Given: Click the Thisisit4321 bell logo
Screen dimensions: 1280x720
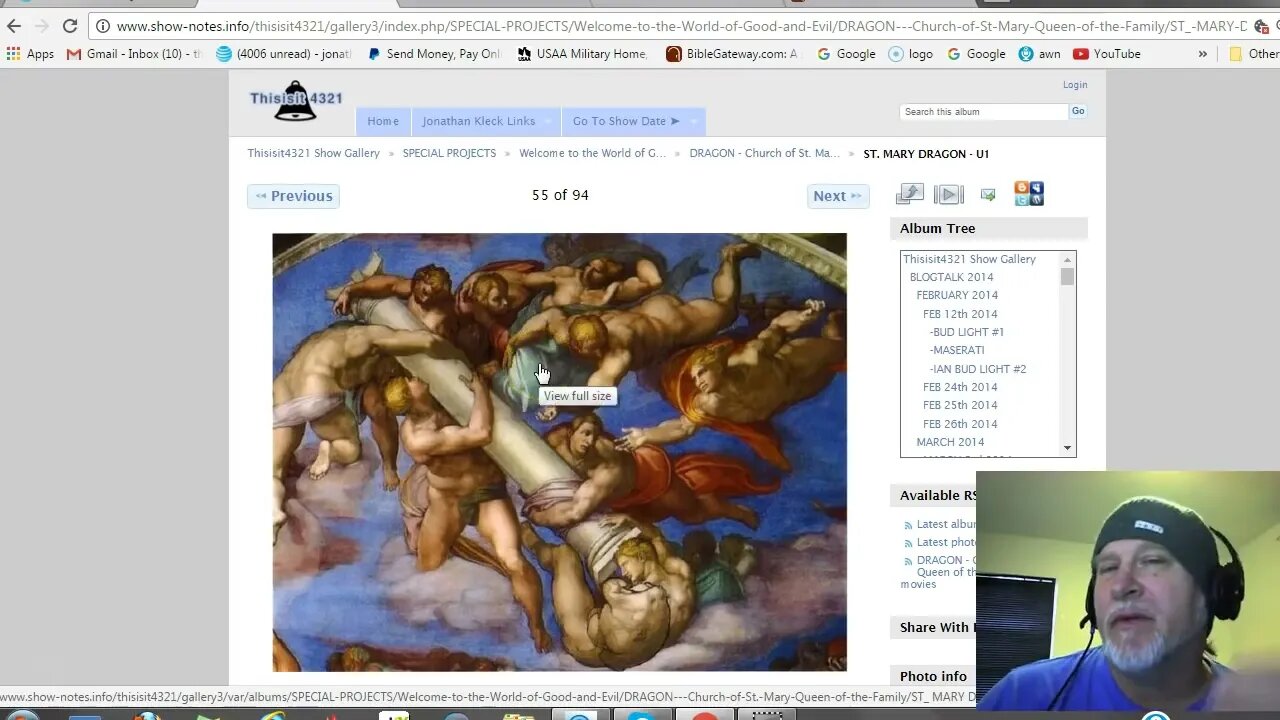Looking at the screenshot, I should [295, 101].
